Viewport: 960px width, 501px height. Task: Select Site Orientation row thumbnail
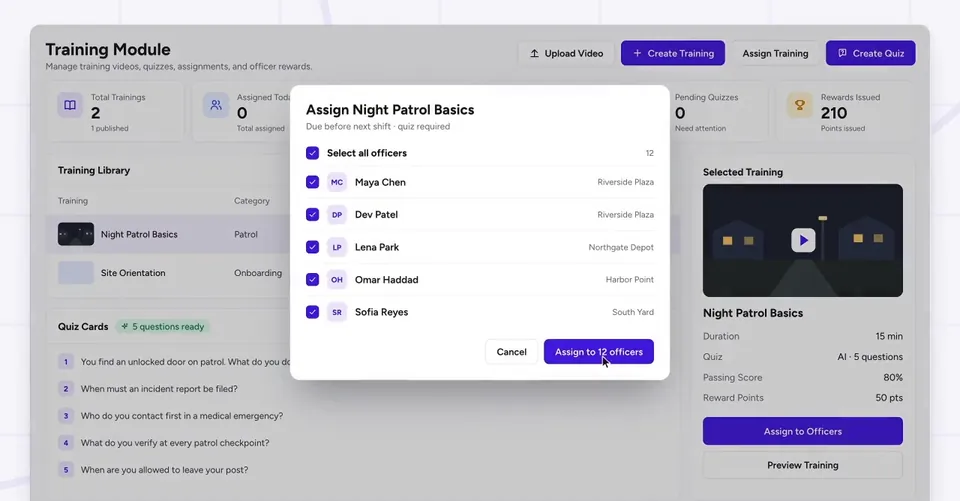click(76, 273)
